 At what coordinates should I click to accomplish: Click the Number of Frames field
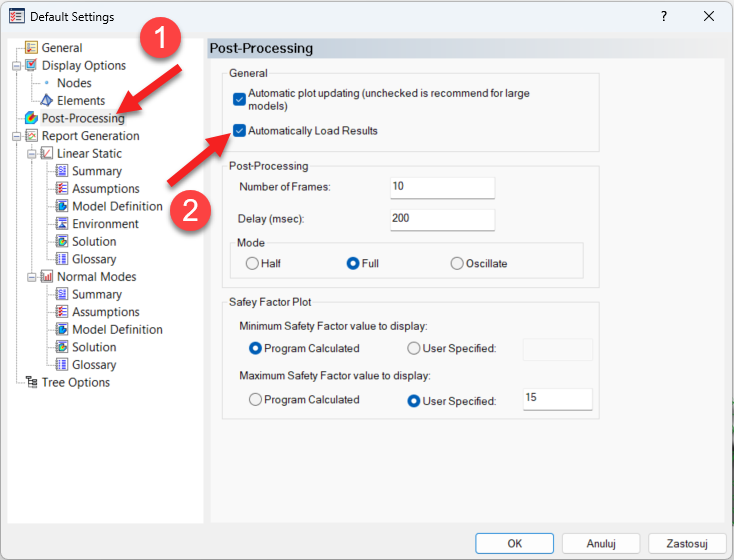(442, 187)
